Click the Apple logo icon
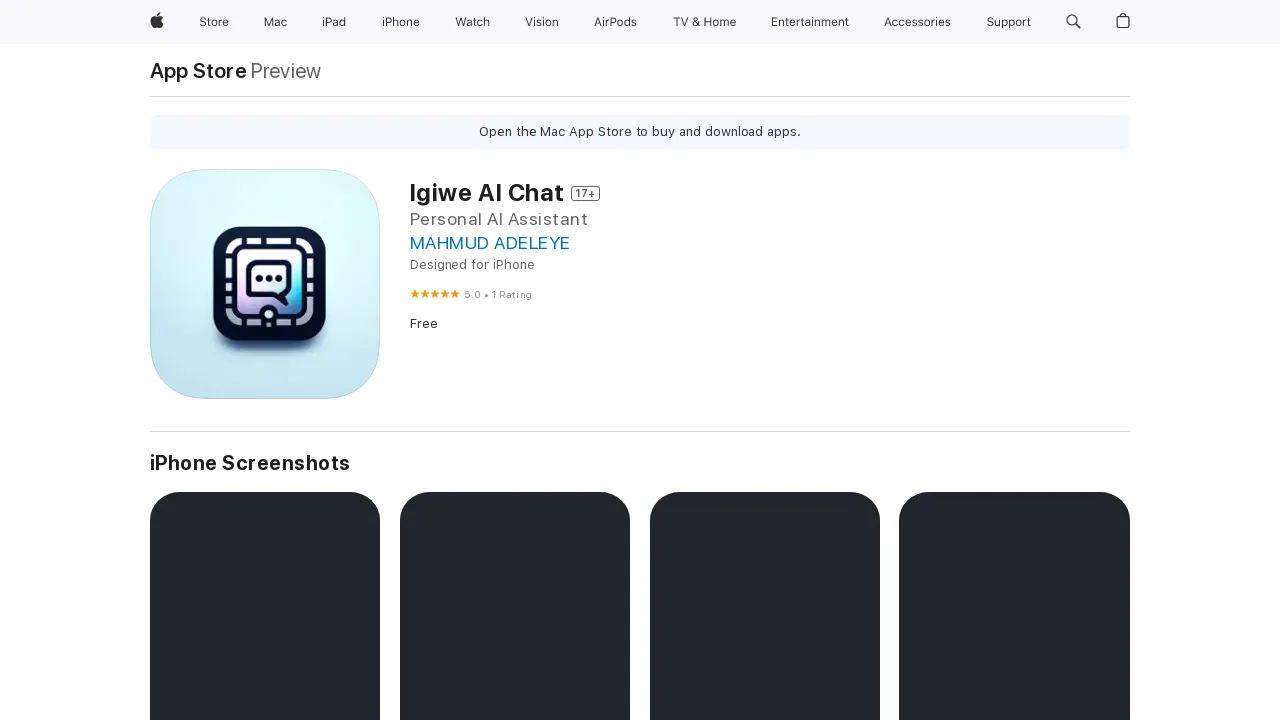The image size is (1280, 720). (x=155, y=22)
